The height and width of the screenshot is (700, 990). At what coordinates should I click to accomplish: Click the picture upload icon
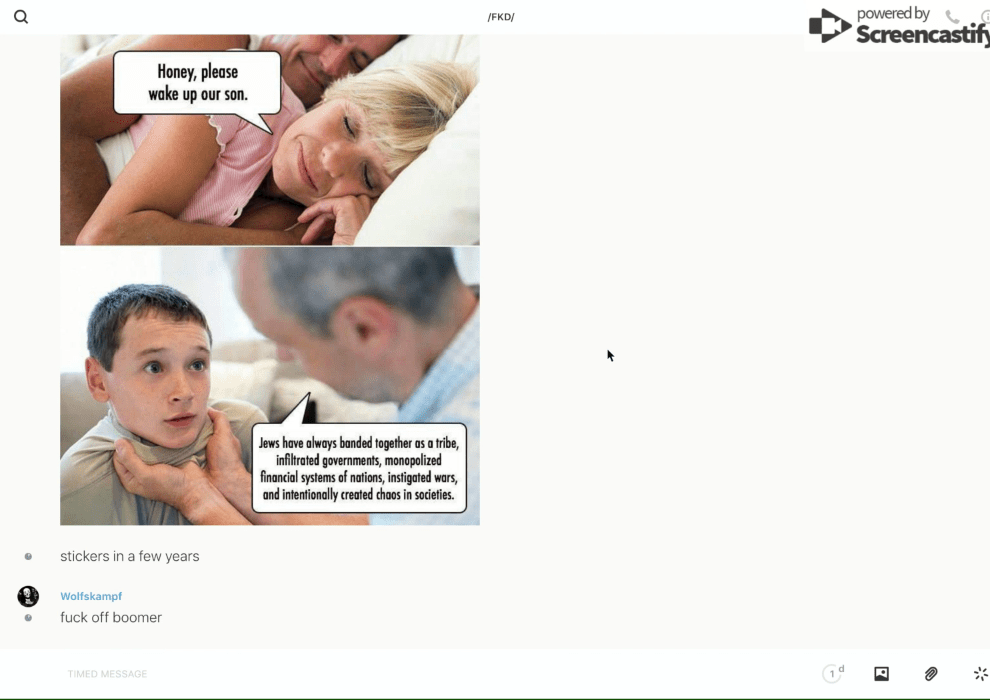coord(881,674)
